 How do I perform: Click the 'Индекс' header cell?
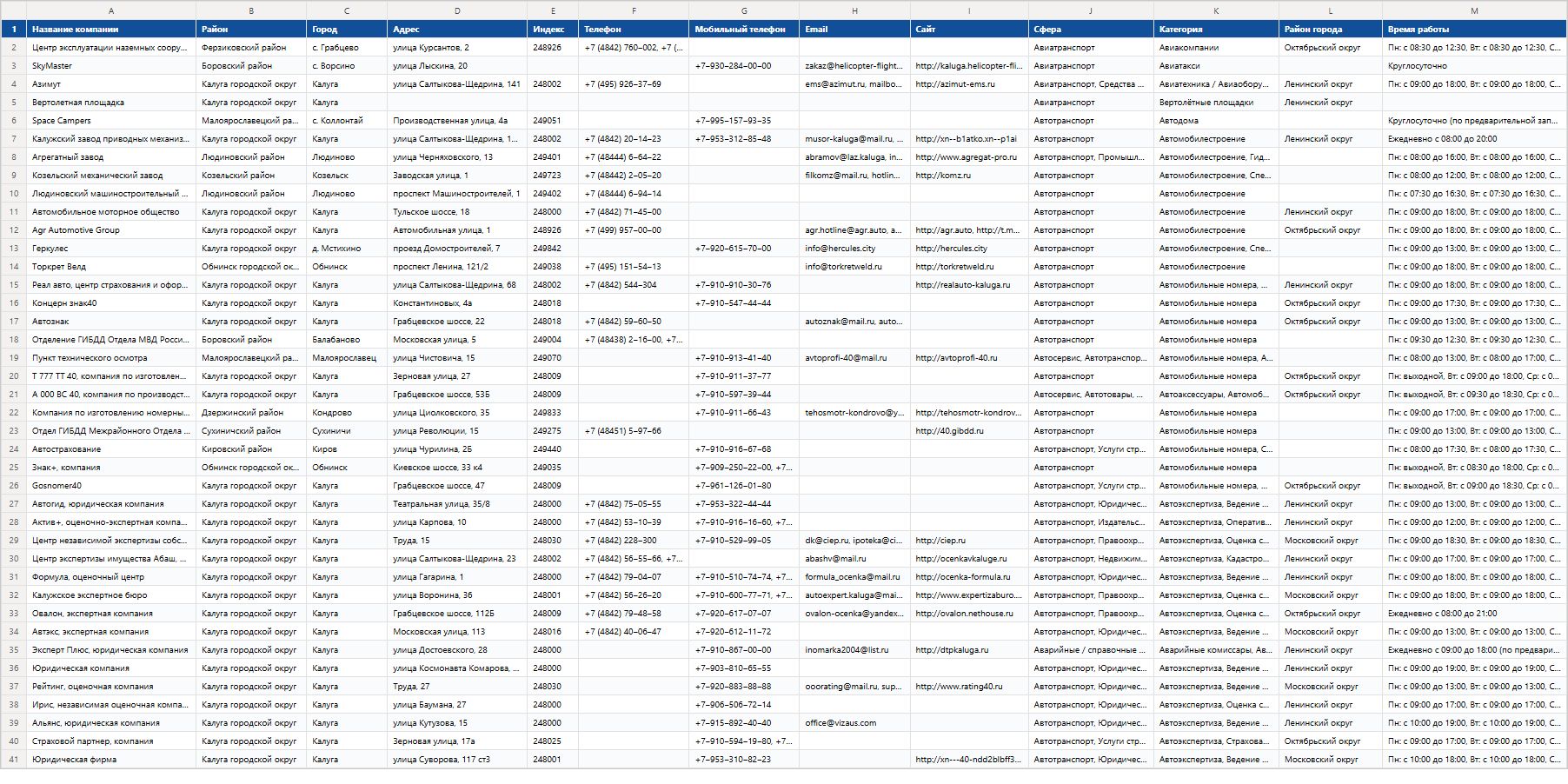[x=553, y=30]
